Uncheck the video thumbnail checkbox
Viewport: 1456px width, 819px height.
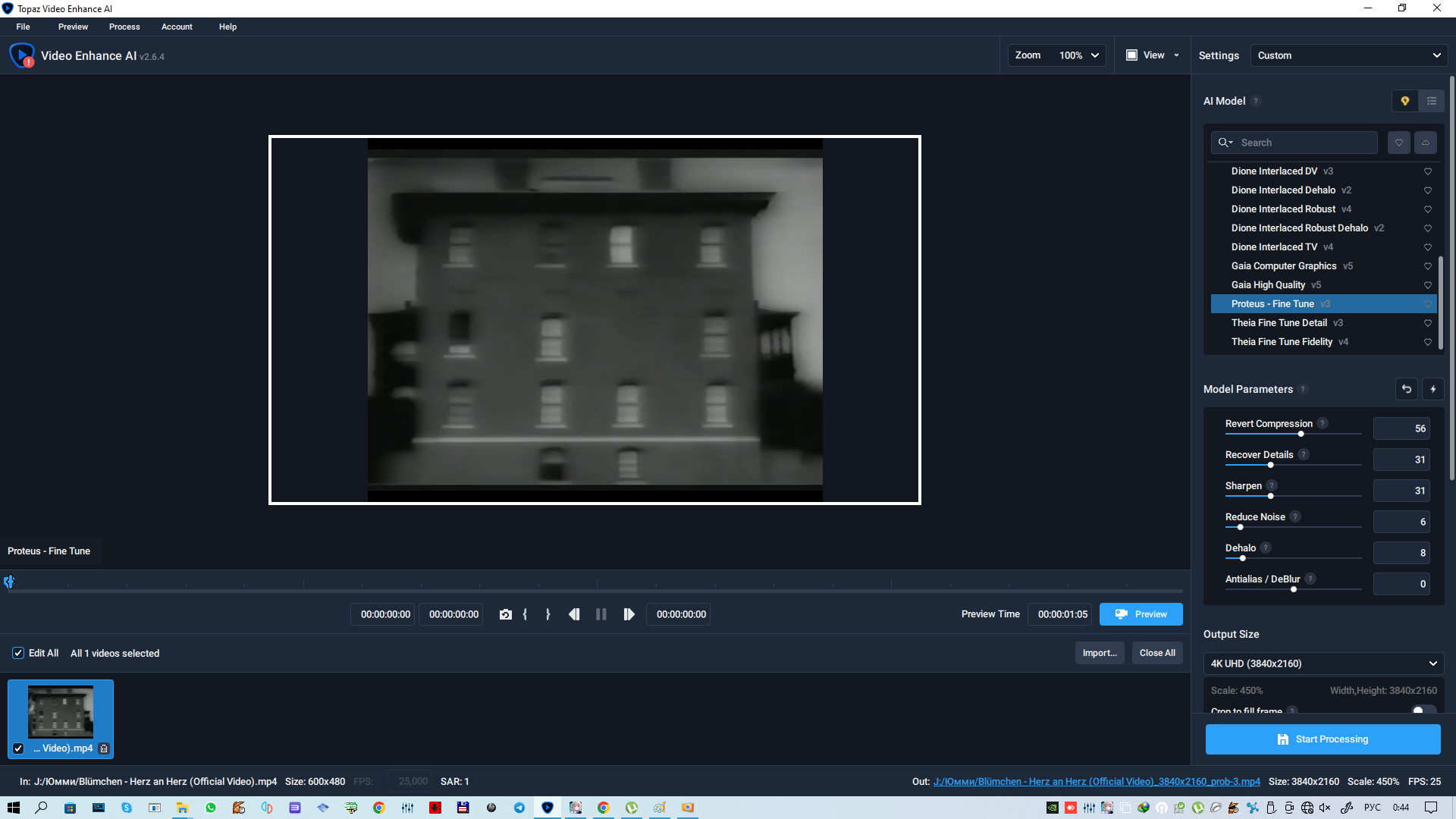tap(18, 748)
